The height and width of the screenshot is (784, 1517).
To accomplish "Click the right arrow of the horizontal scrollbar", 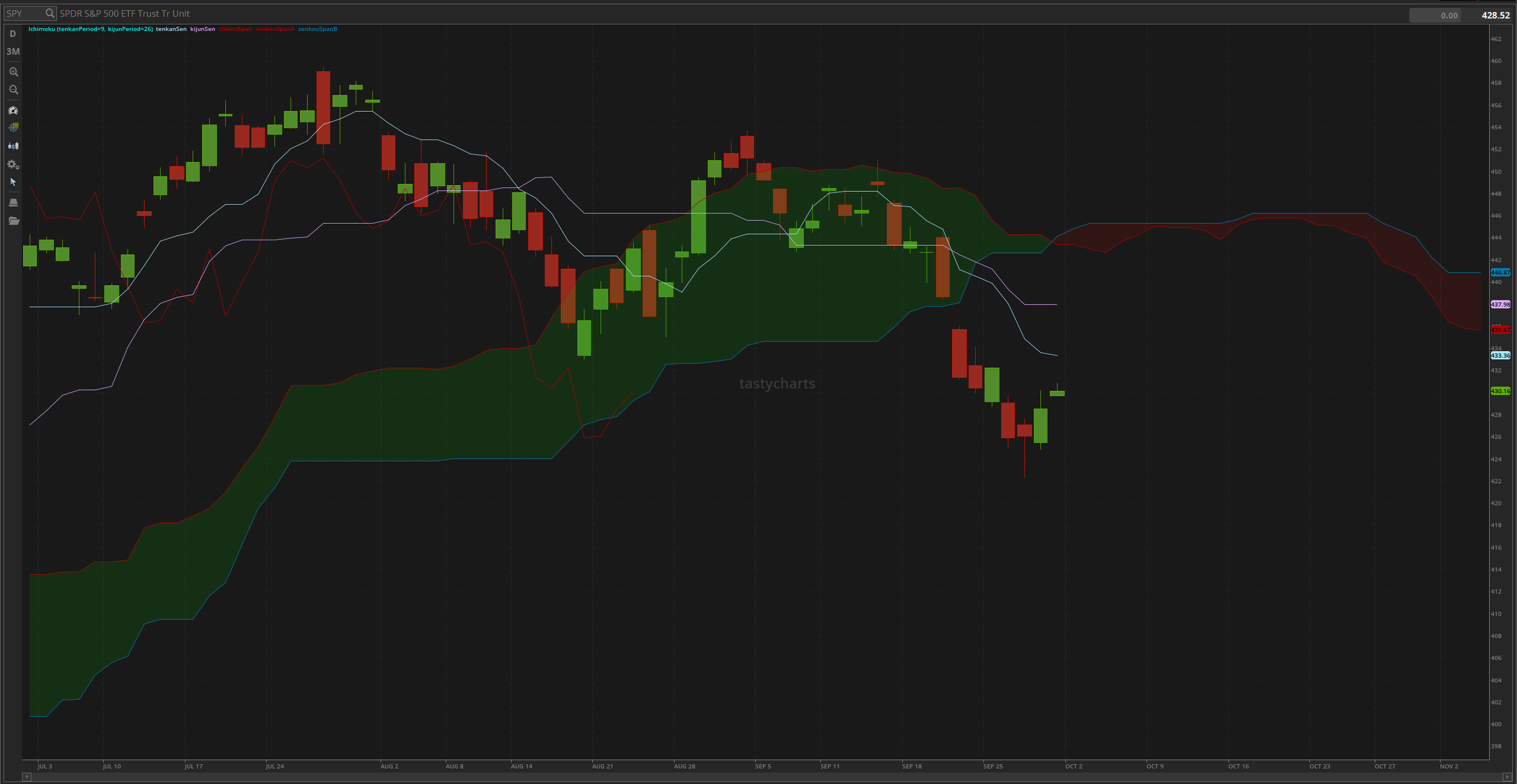I will pos(1507,777).
